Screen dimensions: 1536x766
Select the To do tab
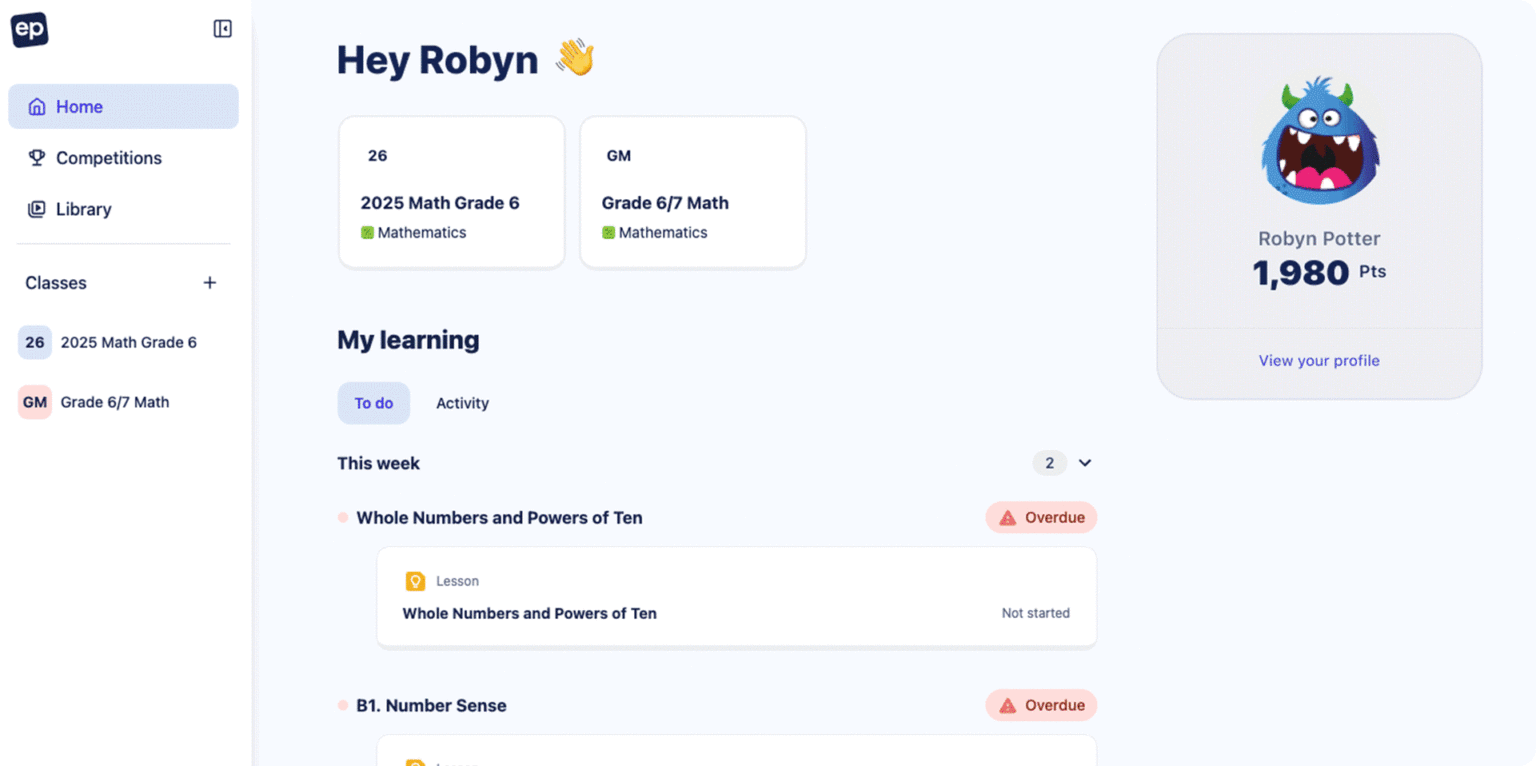click(373, 403)
